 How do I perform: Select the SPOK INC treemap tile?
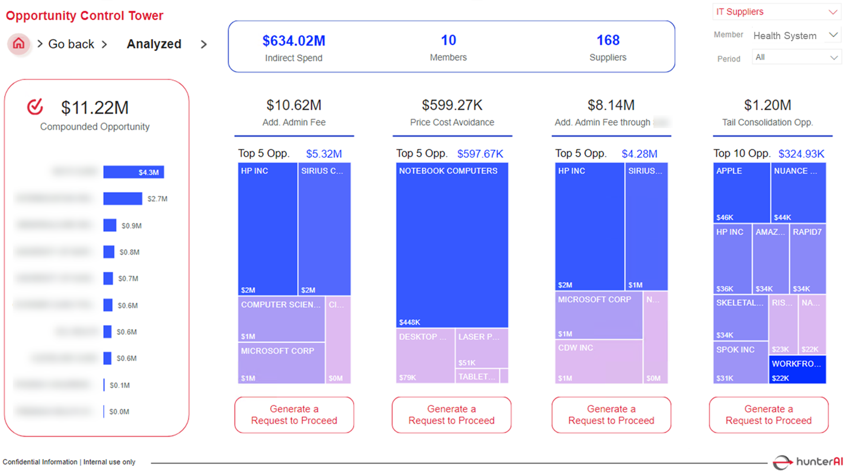740,364
